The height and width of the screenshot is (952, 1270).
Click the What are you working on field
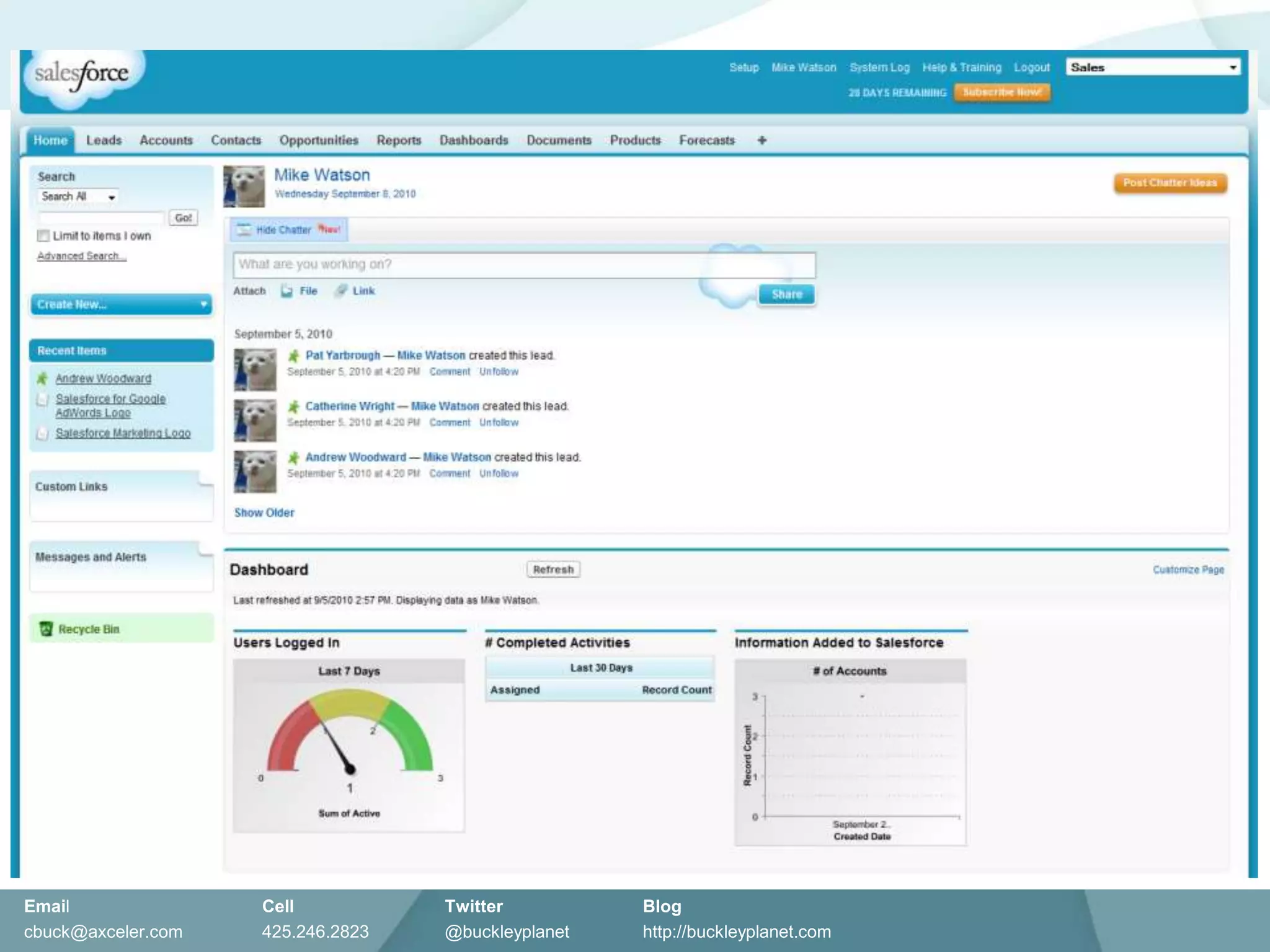524,265
